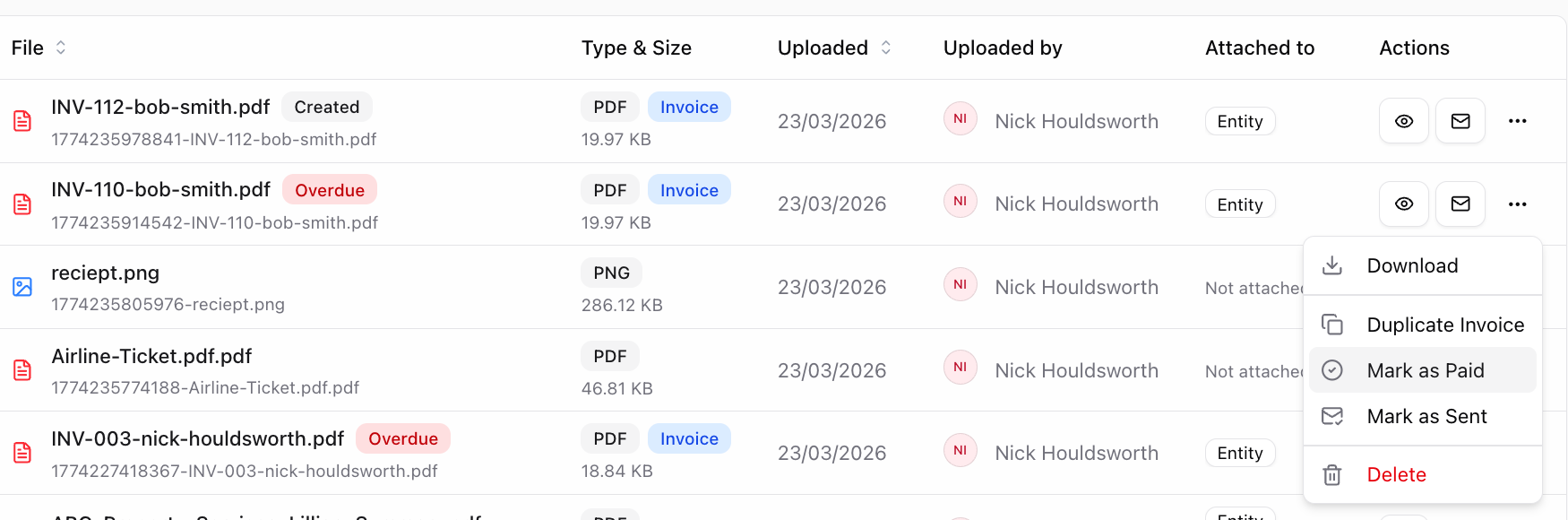Open more actions for INV-112-bob-smith.pdf

[1517, 121]
